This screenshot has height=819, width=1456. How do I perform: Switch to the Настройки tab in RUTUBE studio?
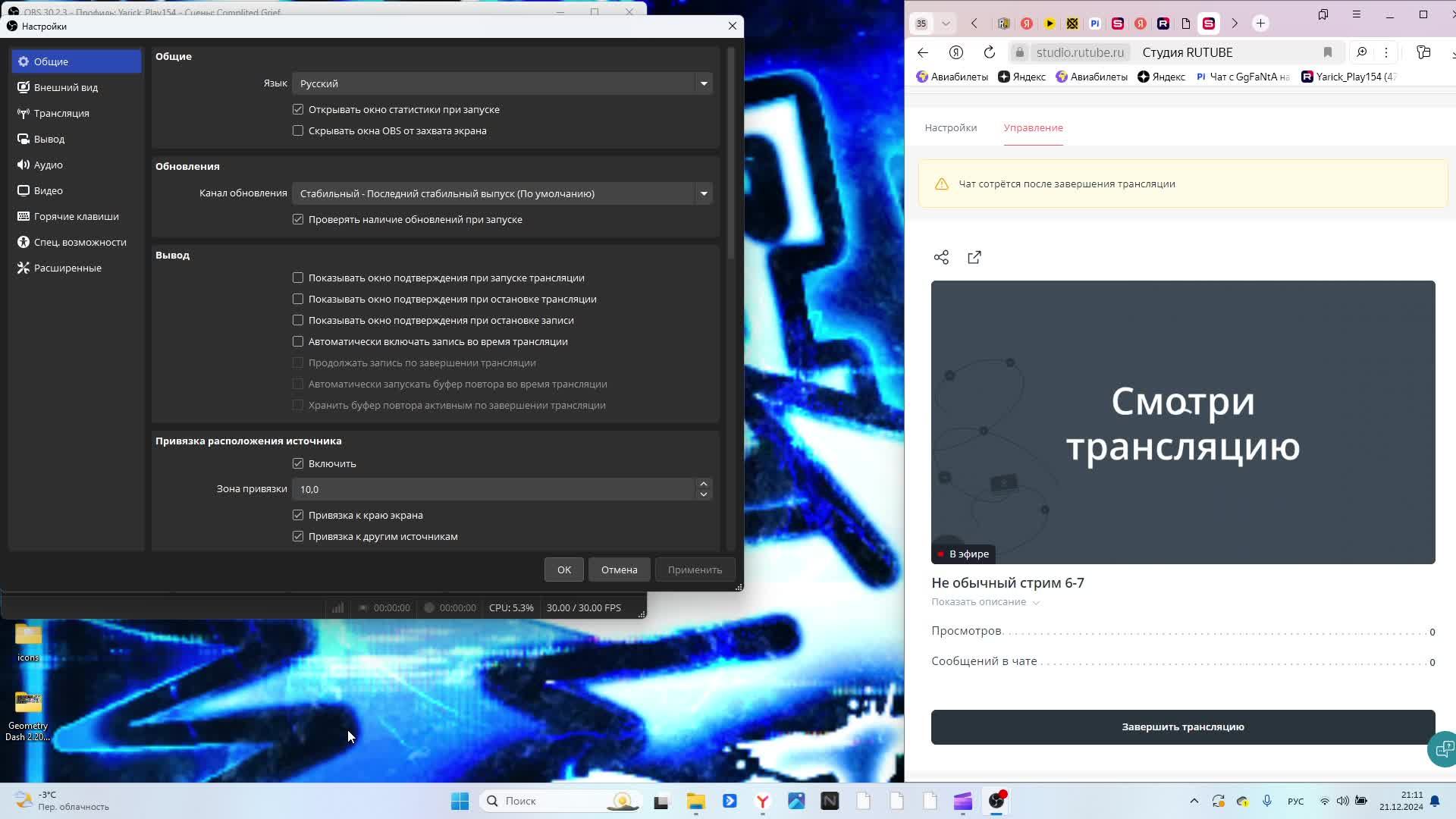(x=950, y=127)
